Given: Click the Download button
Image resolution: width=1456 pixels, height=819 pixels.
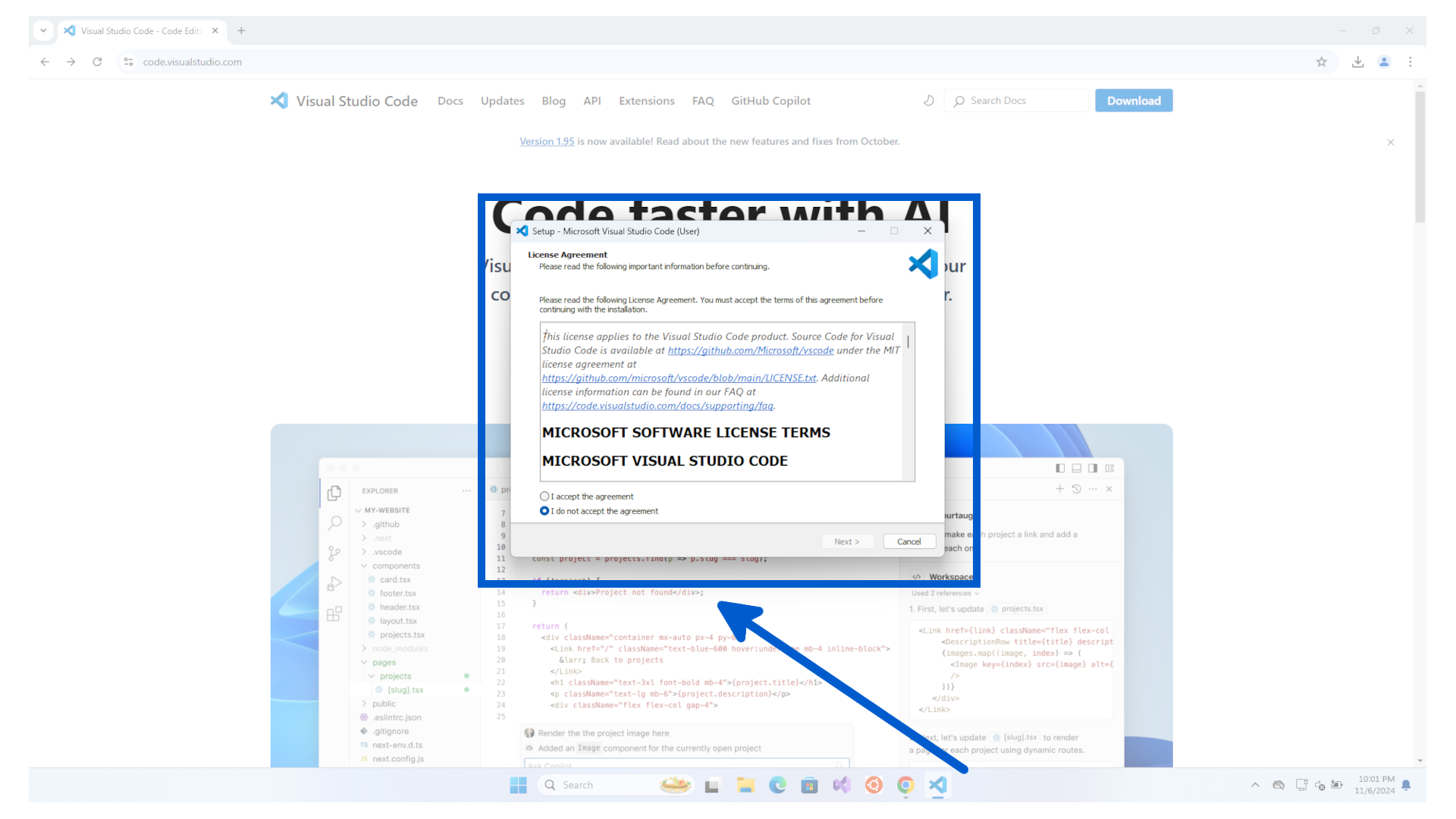Looking at the screenshot, I should [x=1133, y=100].
